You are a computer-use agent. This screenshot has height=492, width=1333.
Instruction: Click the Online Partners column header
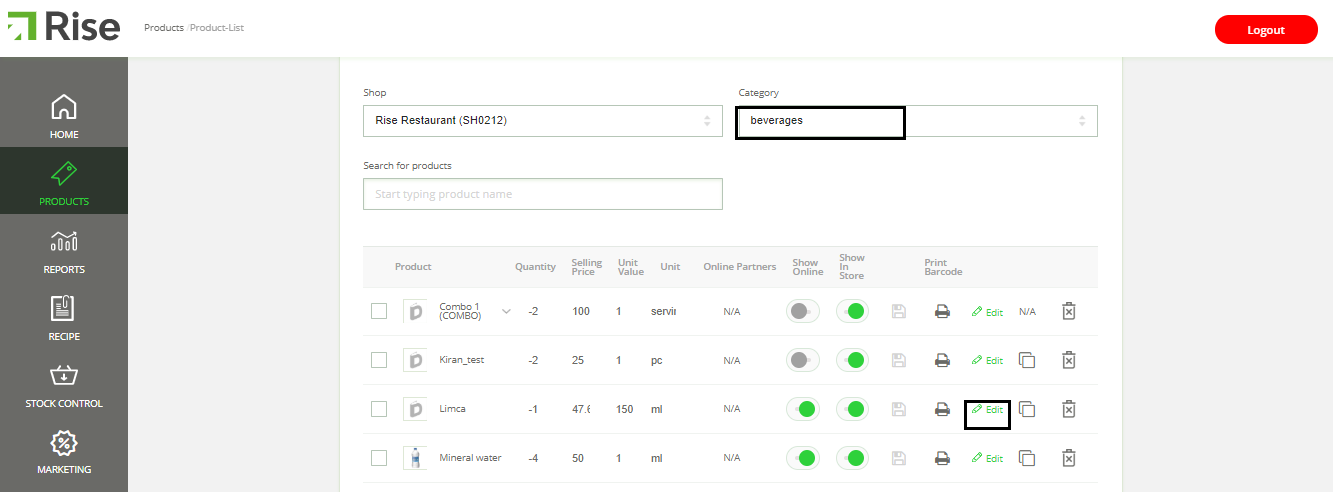[x=740, y=267]
